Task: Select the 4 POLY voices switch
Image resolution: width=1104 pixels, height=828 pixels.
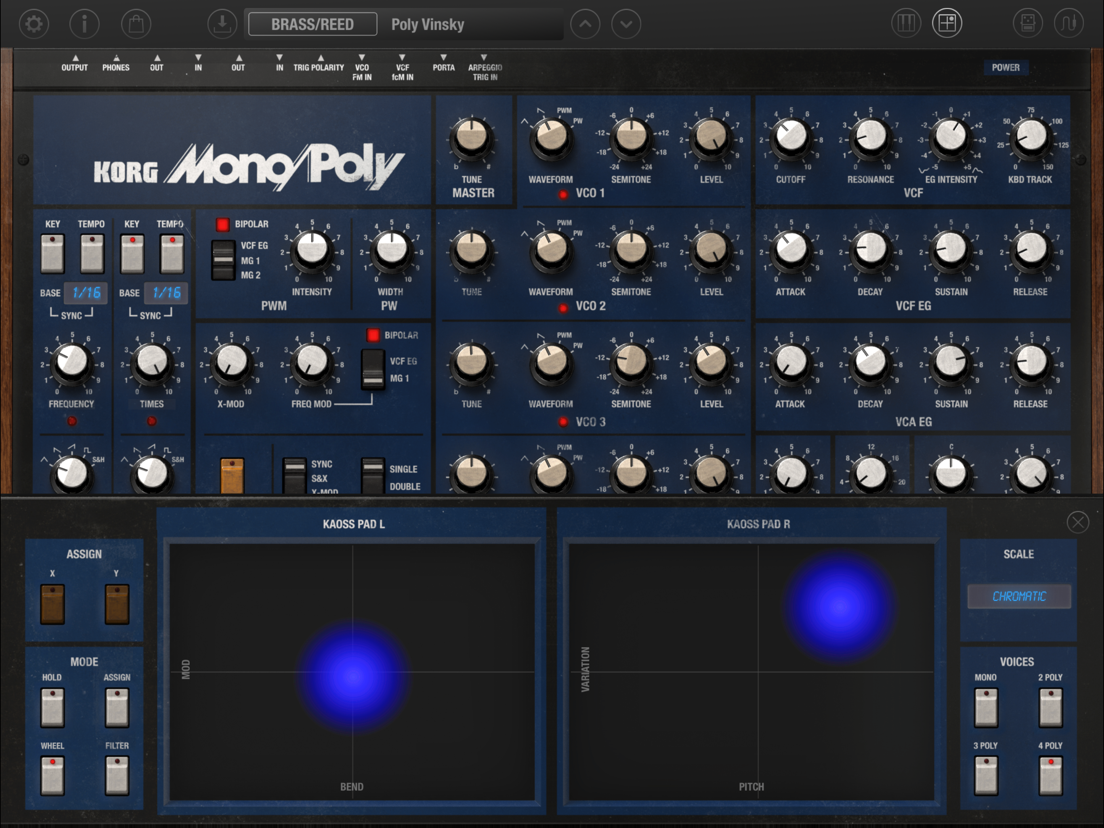Action: coord(1050,775)
